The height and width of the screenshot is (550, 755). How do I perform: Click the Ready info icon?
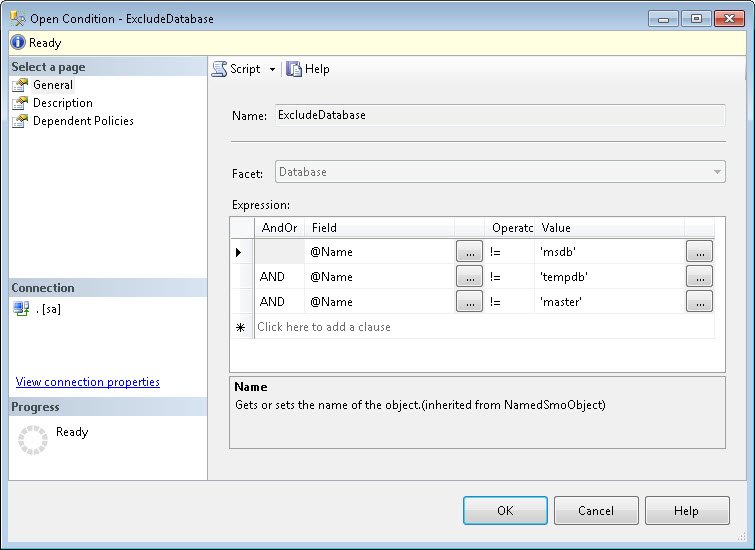18,42
